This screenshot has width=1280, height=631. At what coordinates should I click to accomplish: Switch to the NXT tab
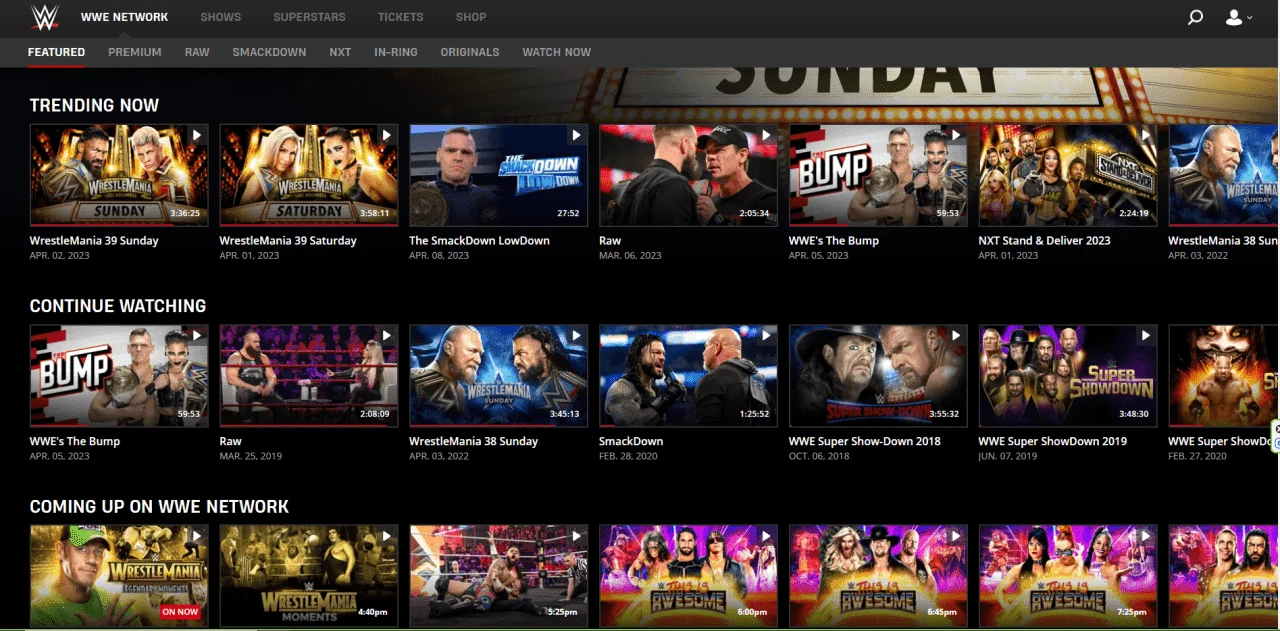(x=340, y=52)
